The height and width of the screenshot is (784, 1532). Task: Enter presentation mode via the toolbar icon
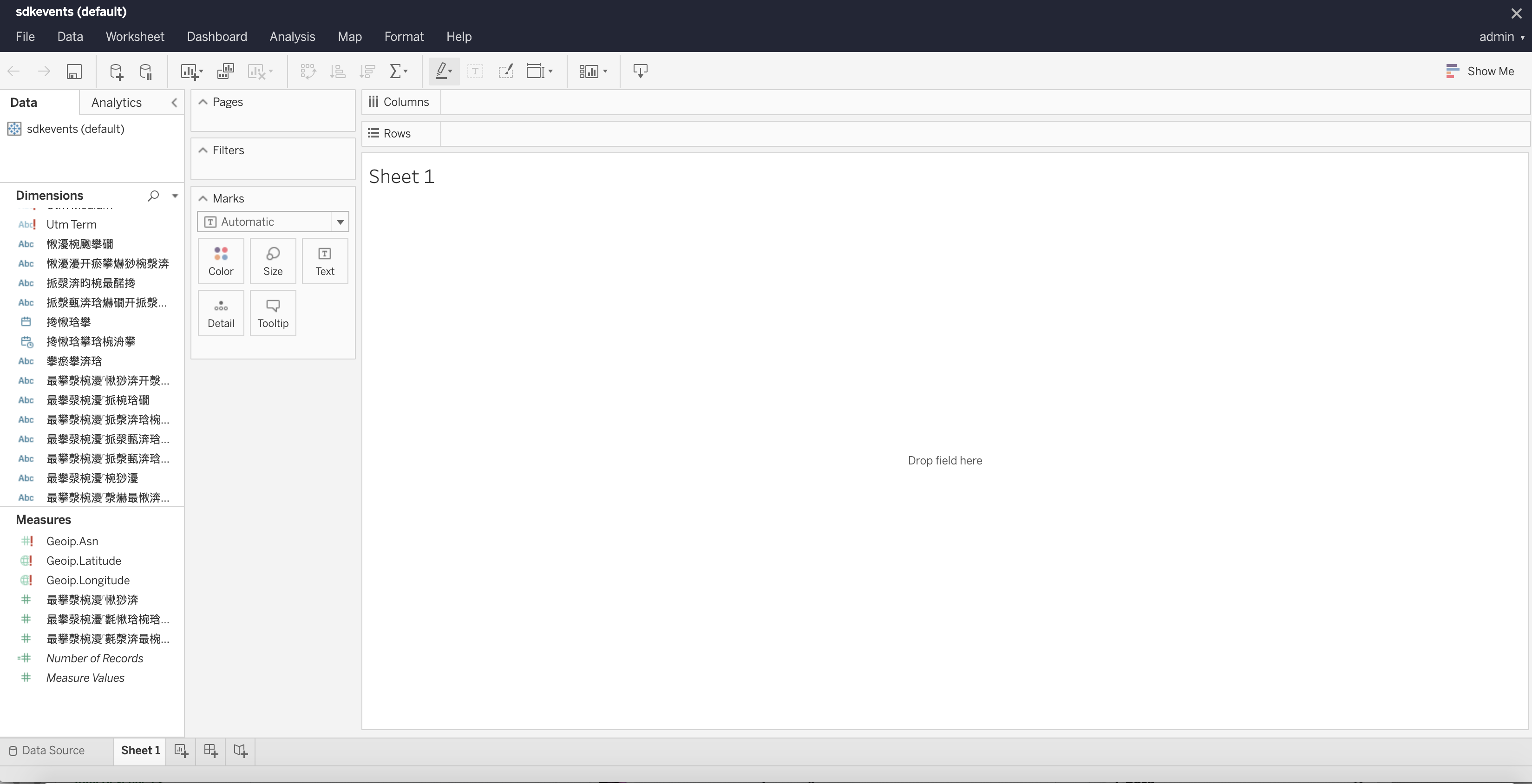(x=641, y=72)
